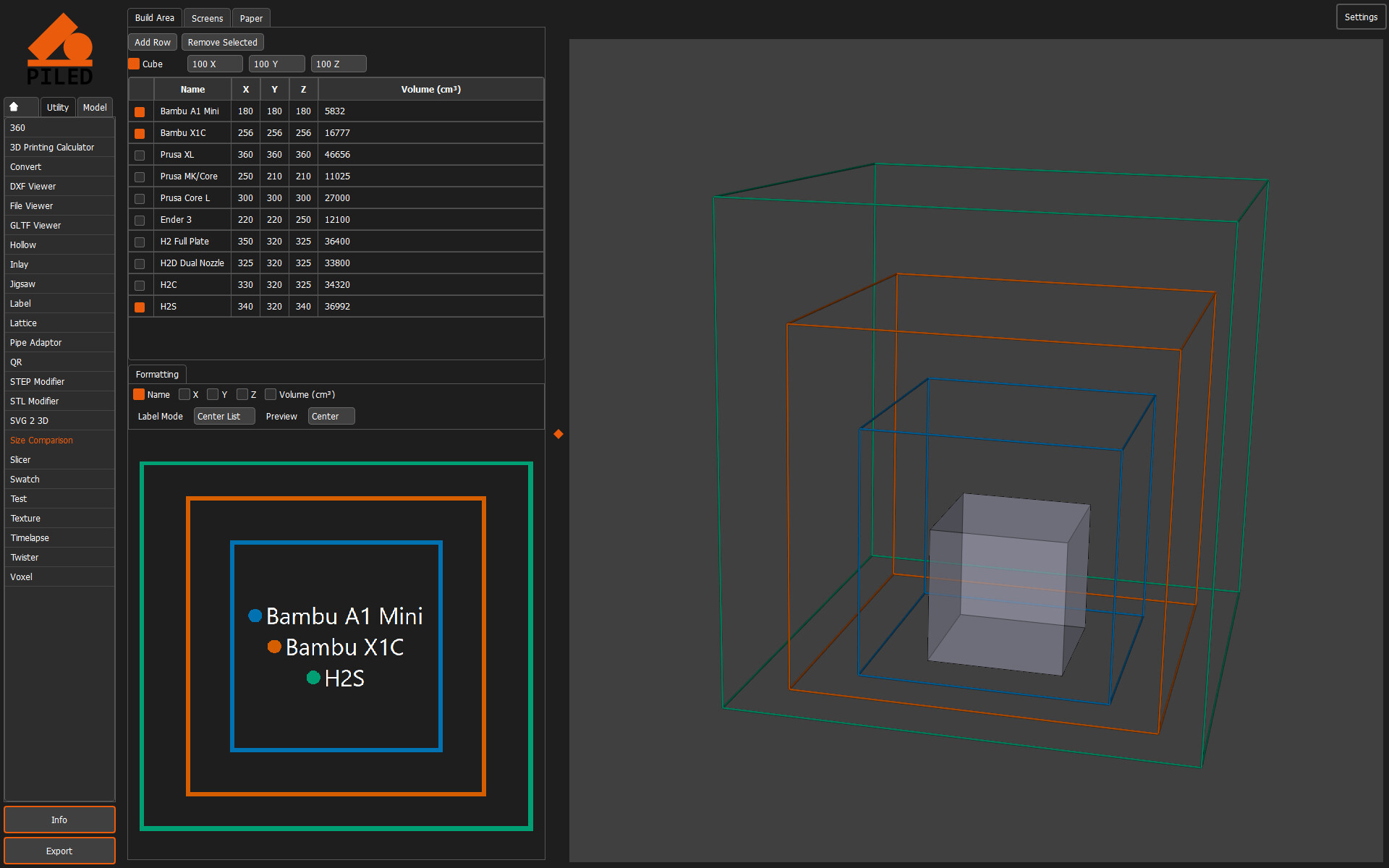1389x868 pixels.
Task: Click the PILED logo
Action: 60,48
